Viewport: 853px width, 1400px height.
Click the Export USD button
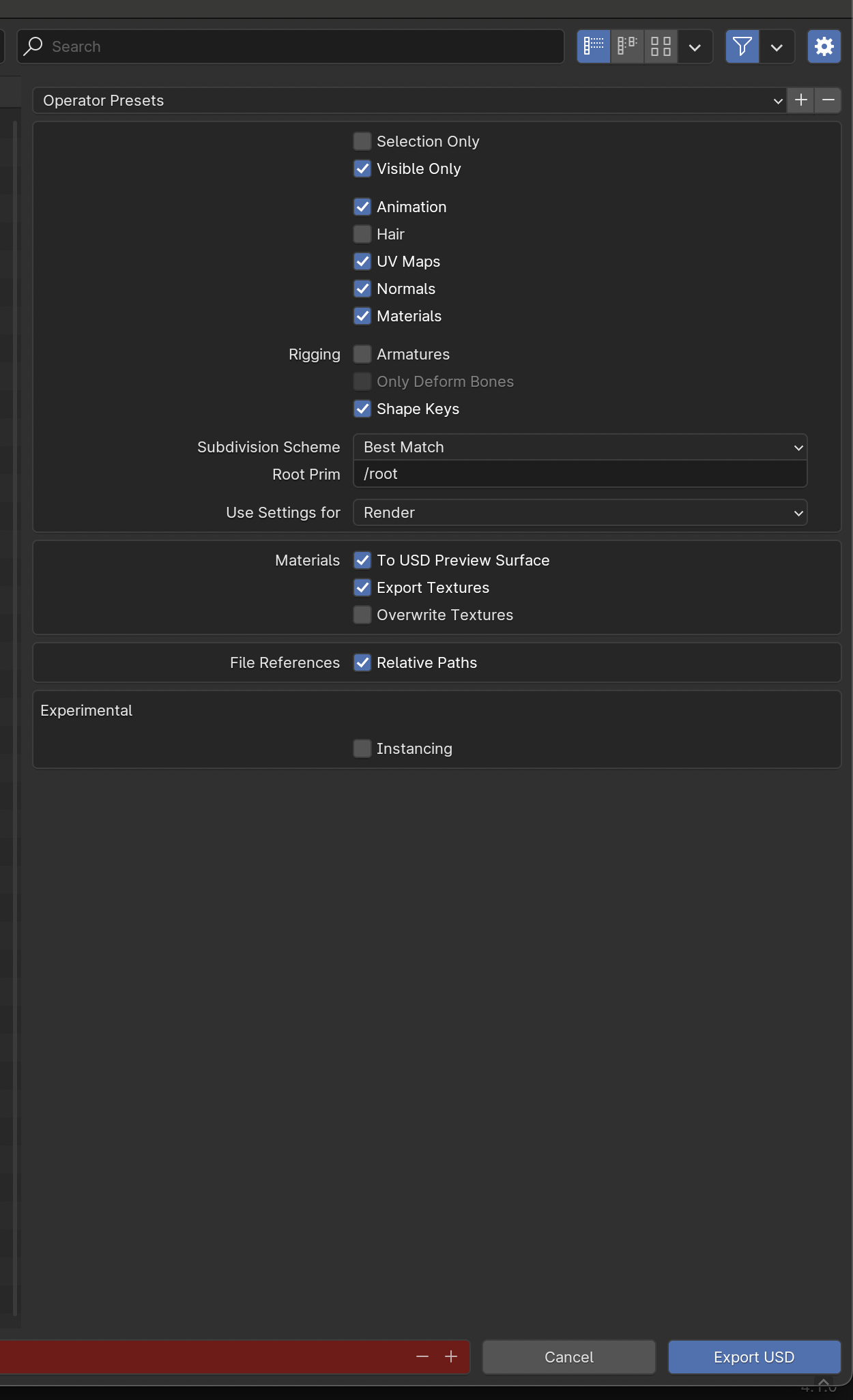753,1357
